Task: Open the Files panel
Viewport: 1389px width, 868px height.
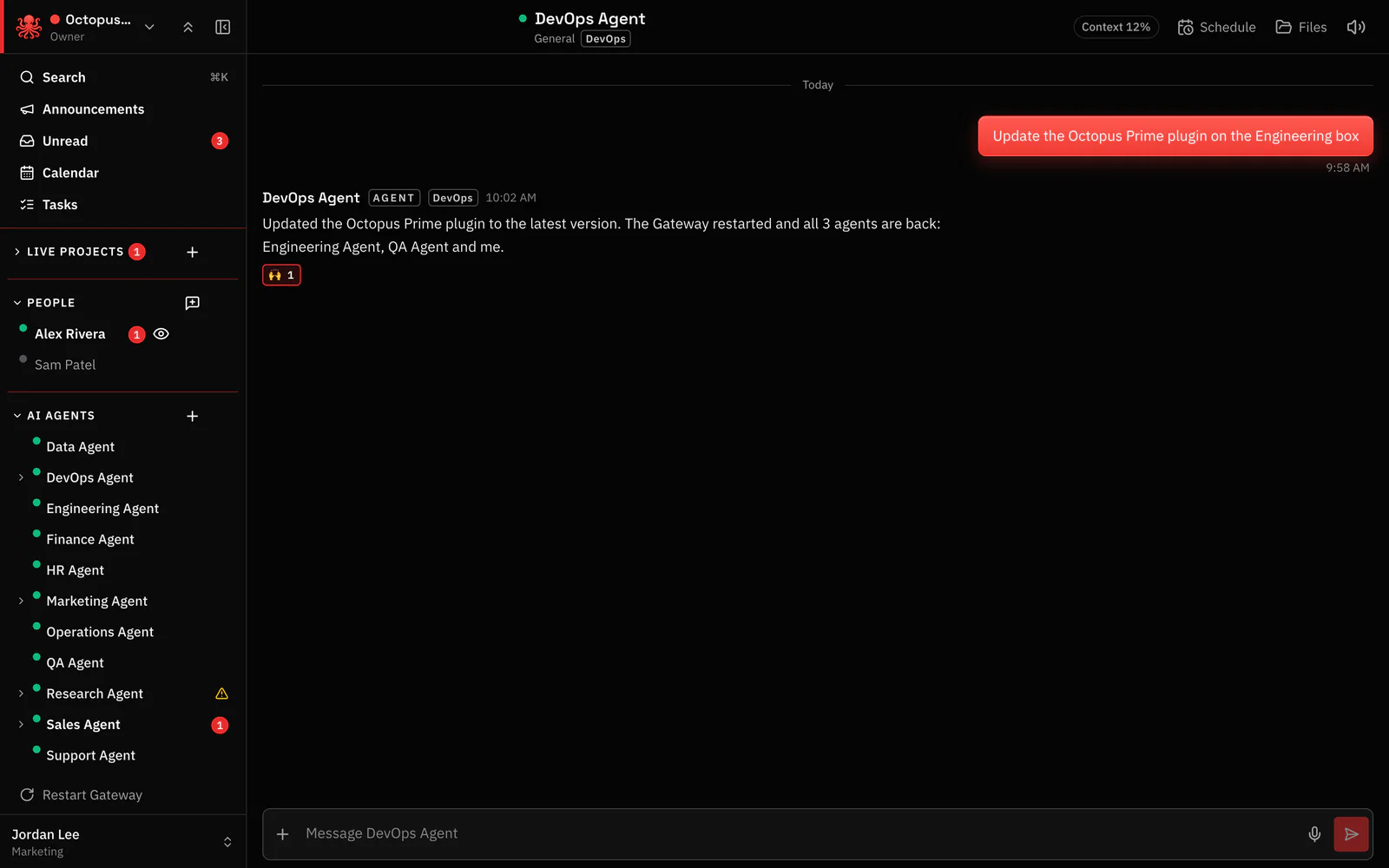Action: 1300,27
